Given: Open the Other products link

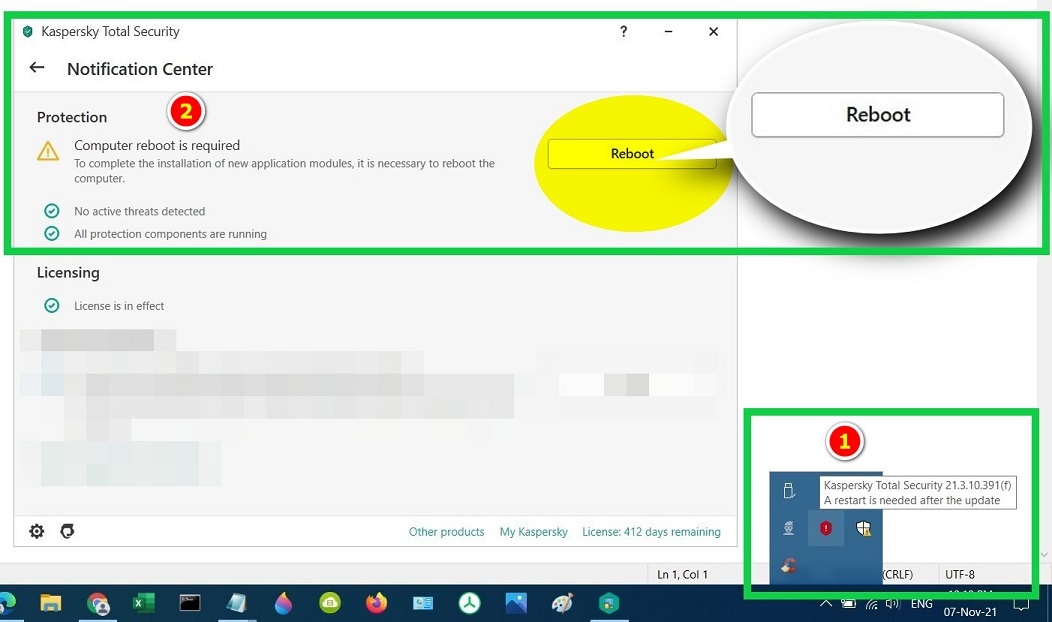Looking at the screenshot, I should tap(446, 531).
